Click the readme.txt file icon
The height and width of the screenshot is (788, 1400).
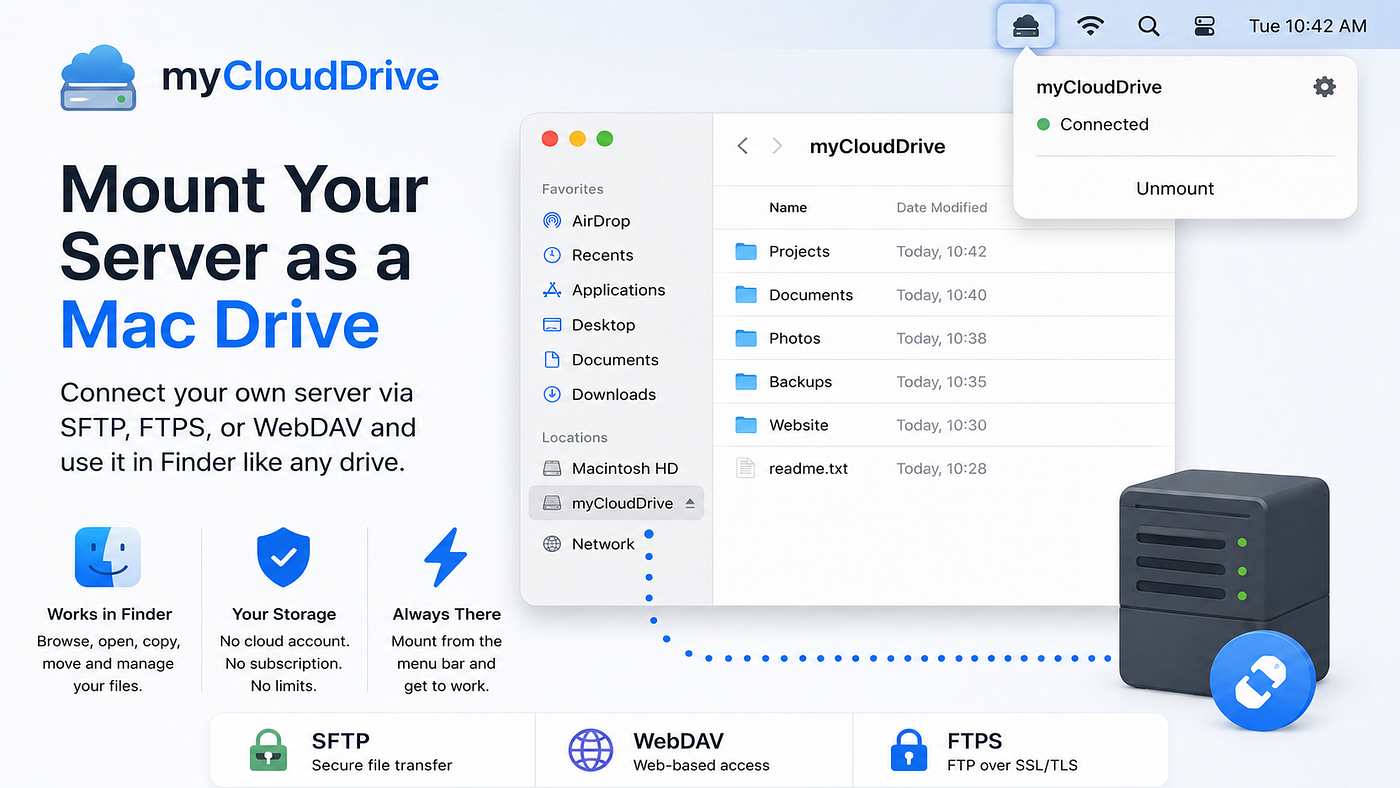tap(745, 468)
